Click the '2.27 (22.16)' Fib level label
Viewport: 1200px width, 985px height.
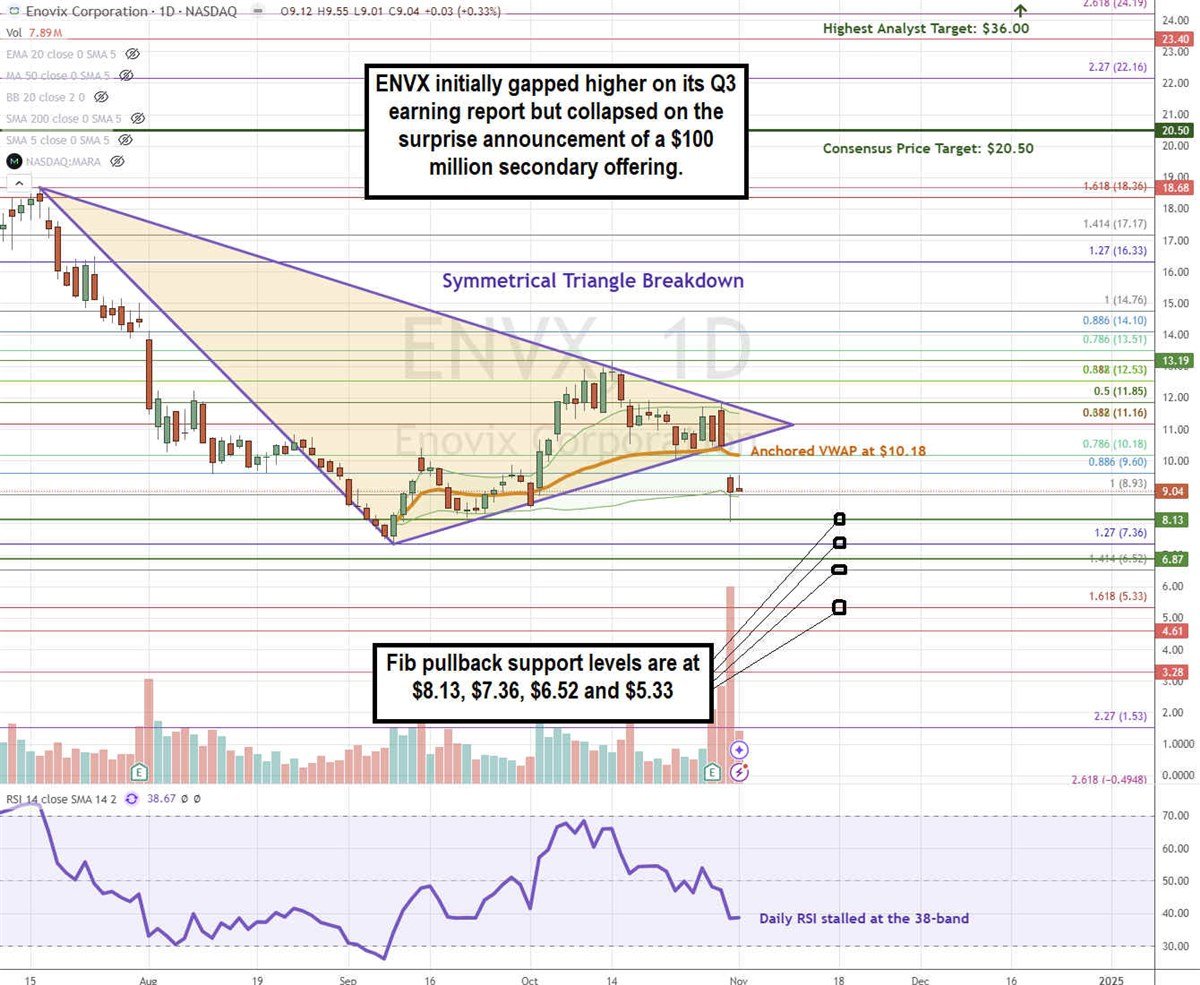[1116, 68]
